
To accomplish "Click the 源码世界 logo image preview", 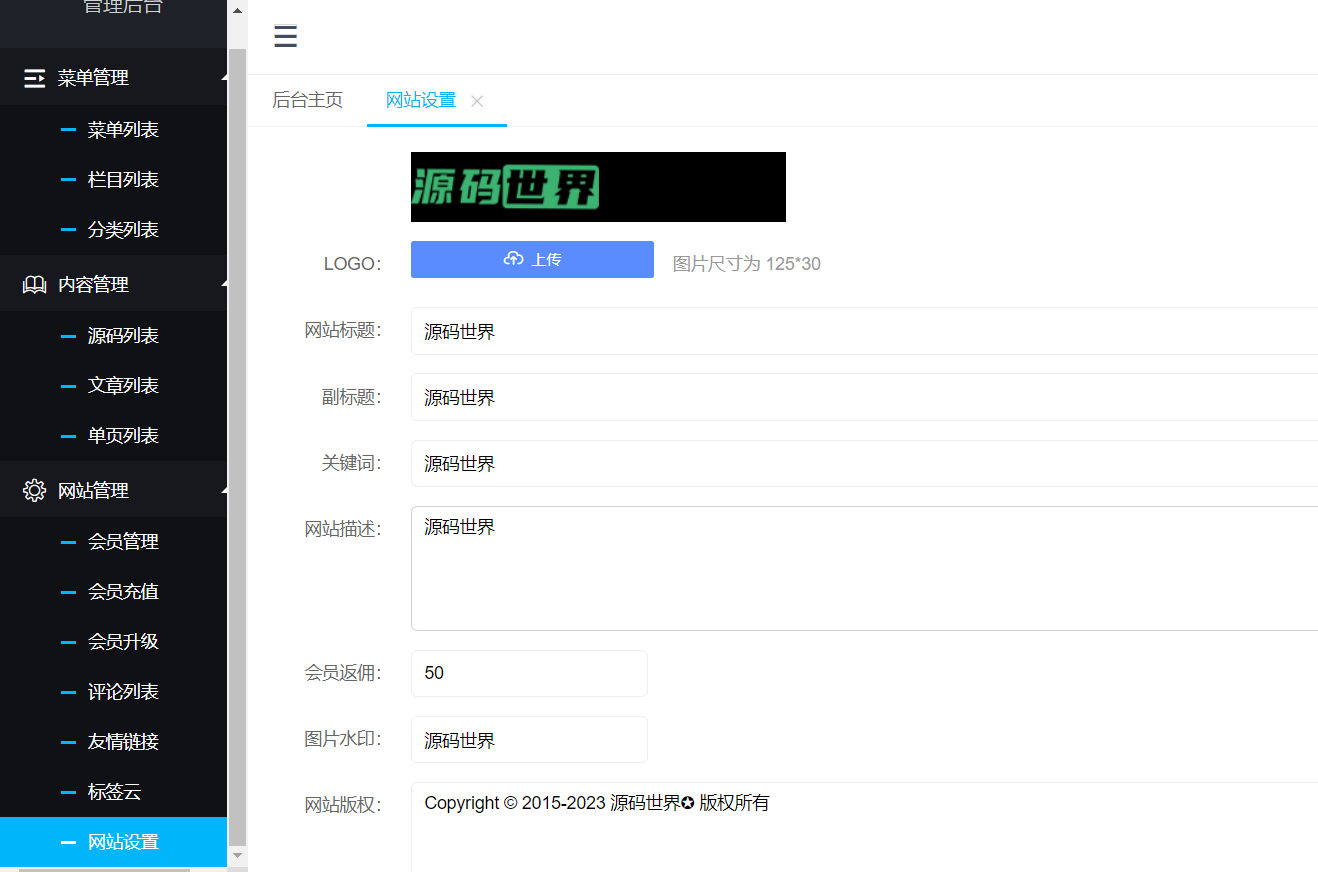I will click(597, 187).
